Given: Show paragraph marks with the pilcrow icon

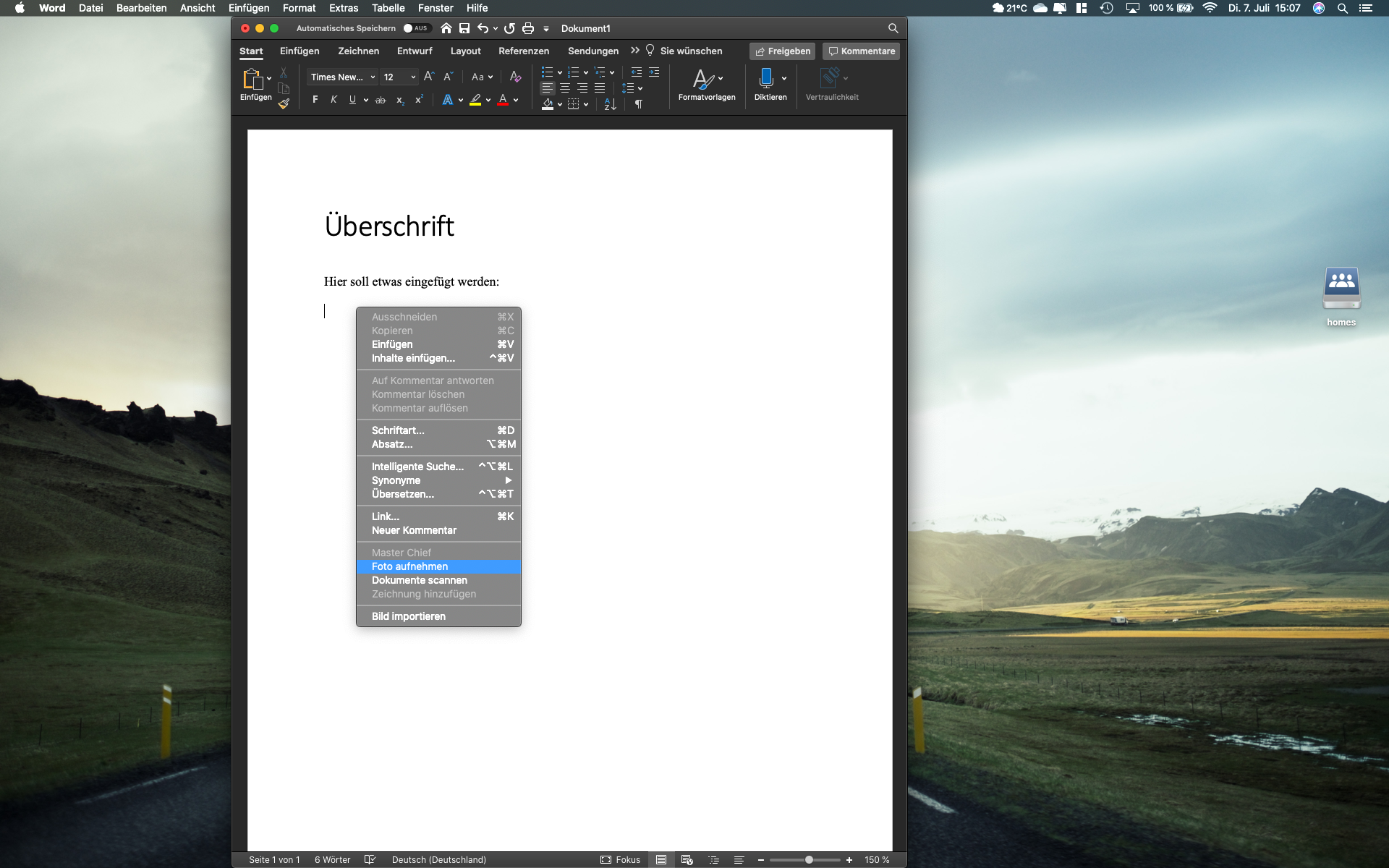Looking at the screenshot, I should [x=639, y=104].
